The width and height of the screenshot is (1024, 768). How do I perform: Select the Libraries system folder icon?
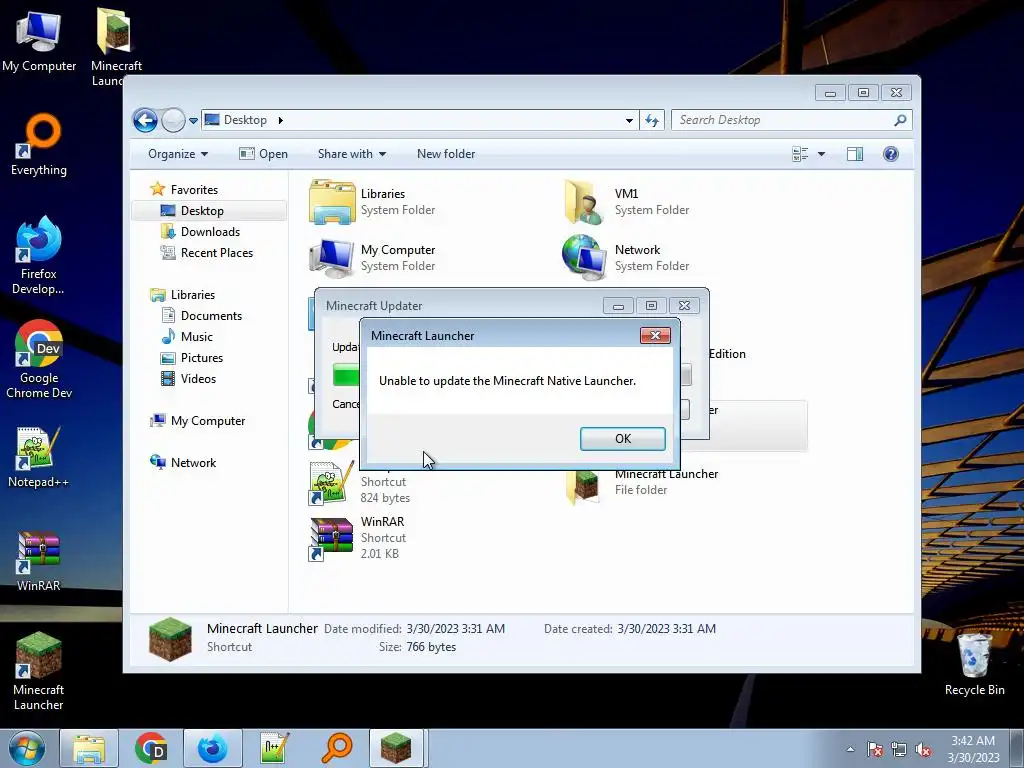[332, 202]
